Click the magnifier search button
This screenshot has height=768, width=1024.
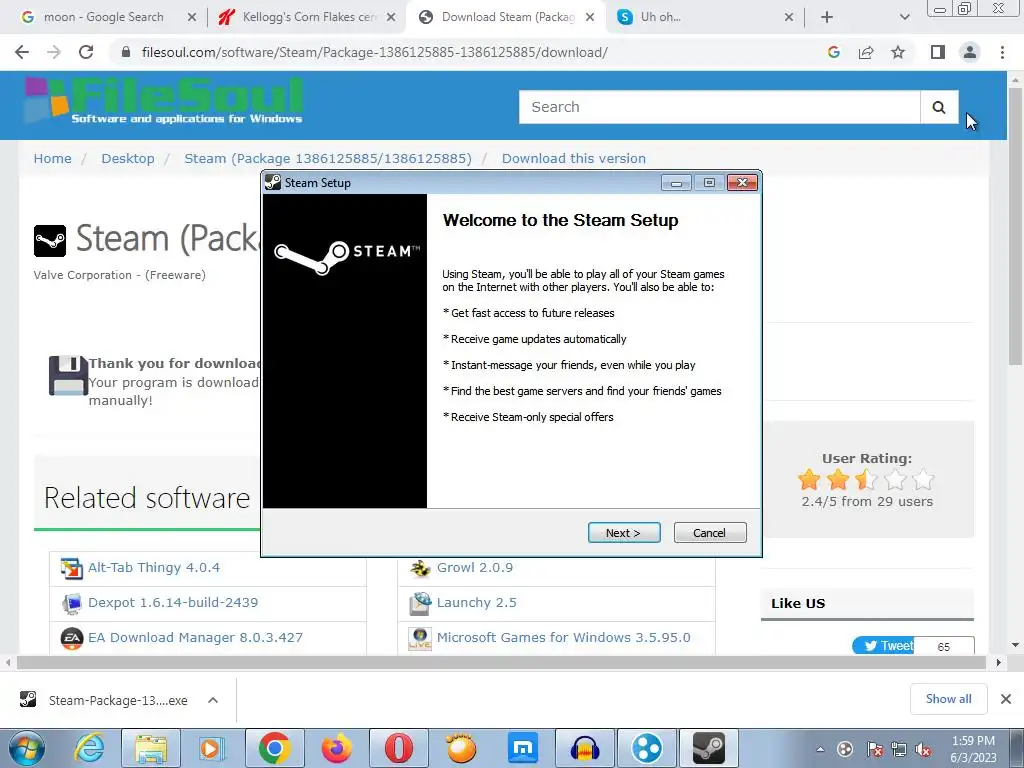pyautogui.click(x=939, y=107)
